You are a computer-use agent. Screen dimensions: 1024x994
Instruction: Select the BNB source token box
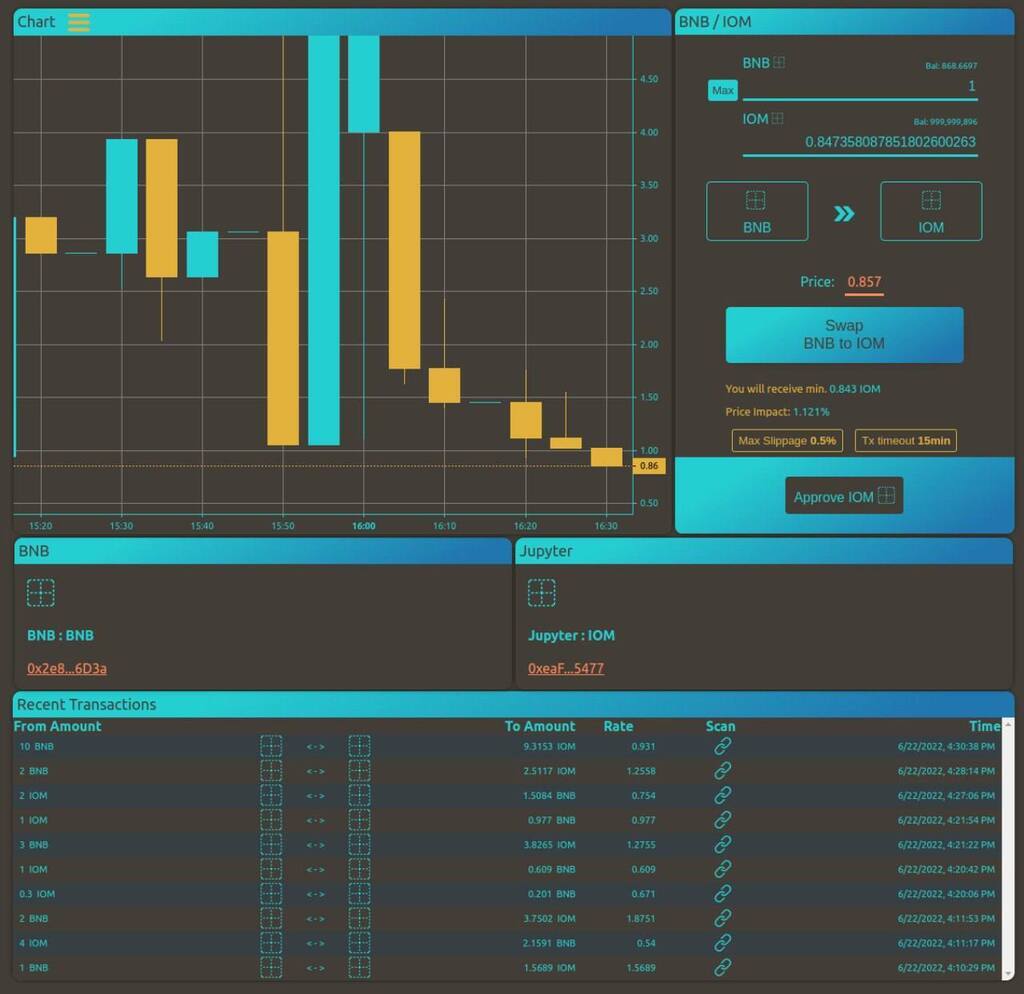(x=757, y=211)
